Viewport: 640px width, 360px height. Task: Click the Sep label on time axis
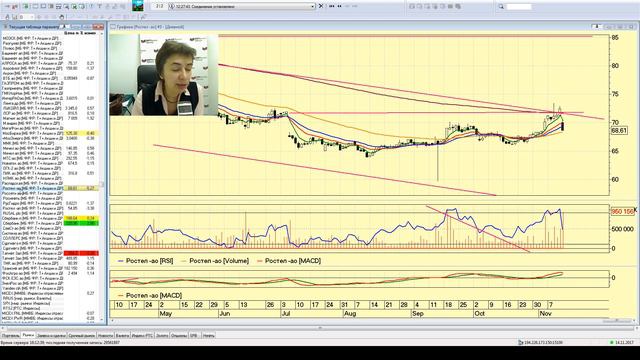coord(418,313)
